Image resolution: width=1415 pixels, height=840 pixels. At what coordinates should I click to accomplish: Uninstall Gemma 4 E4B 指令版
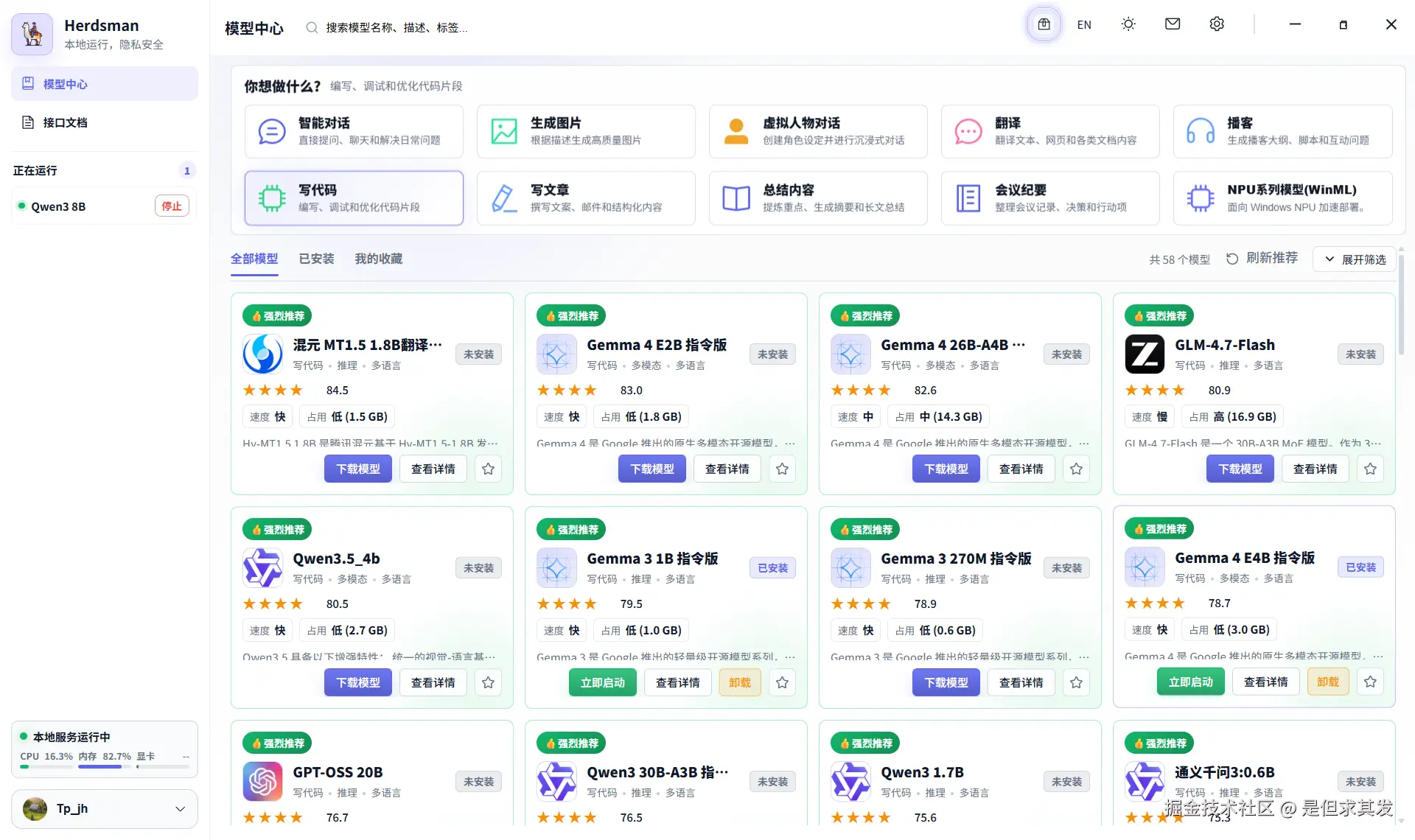[1328, 682]
